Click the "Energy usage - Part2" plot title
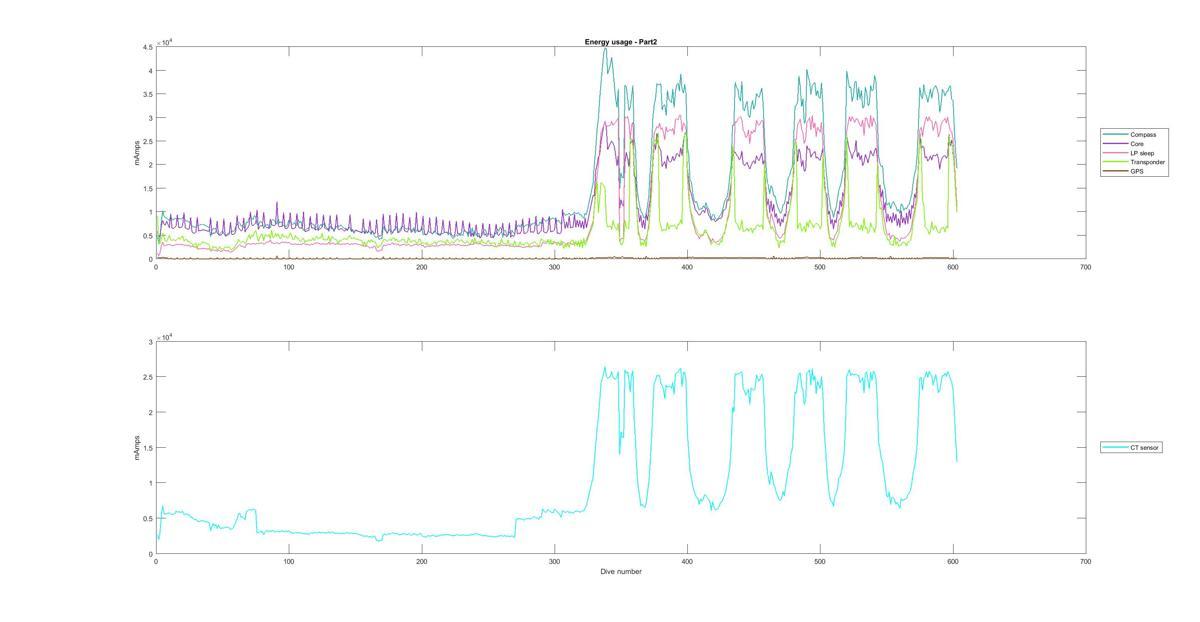 point(620,42)
